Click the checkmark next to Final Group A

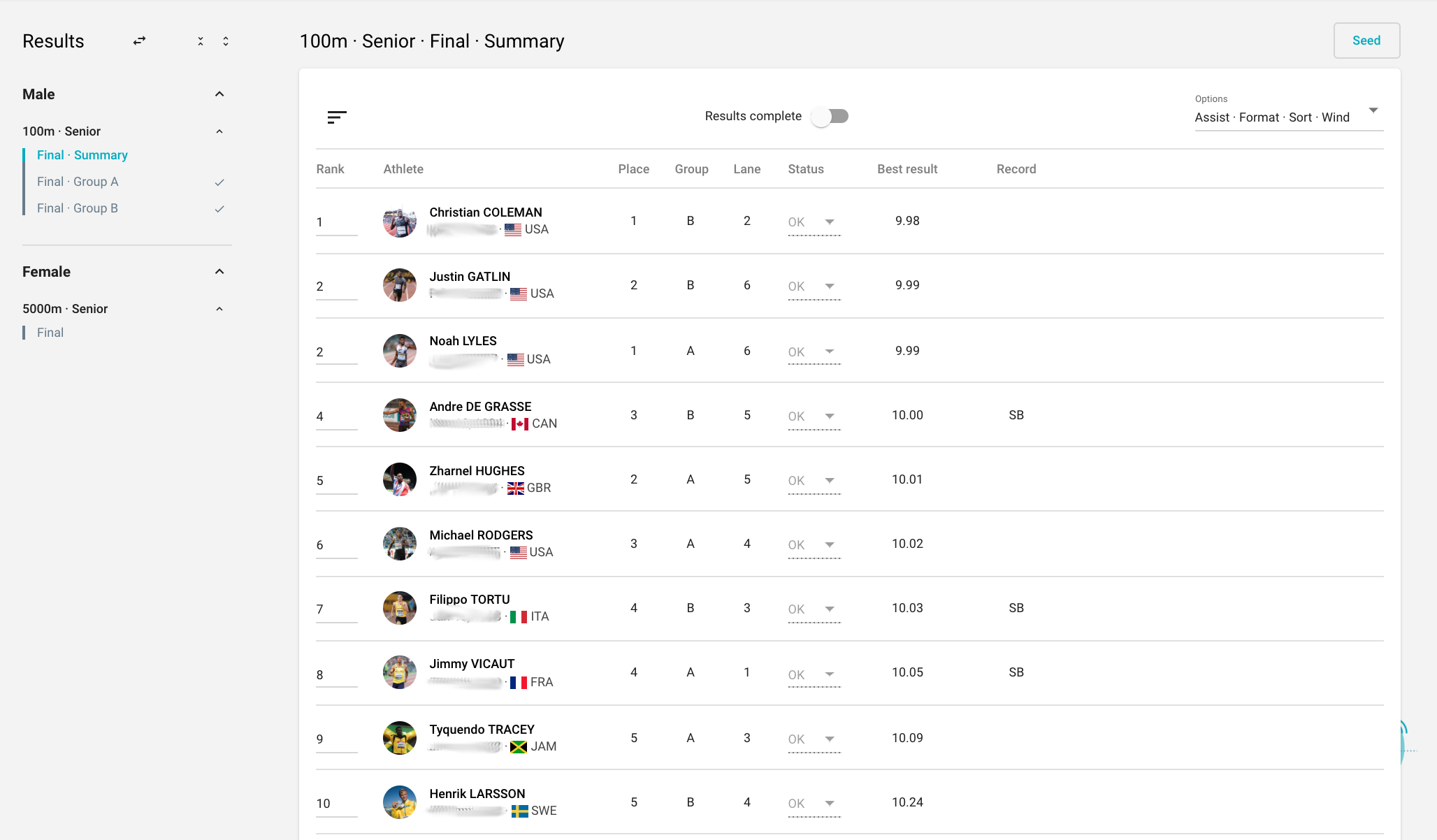click(219, 182)
